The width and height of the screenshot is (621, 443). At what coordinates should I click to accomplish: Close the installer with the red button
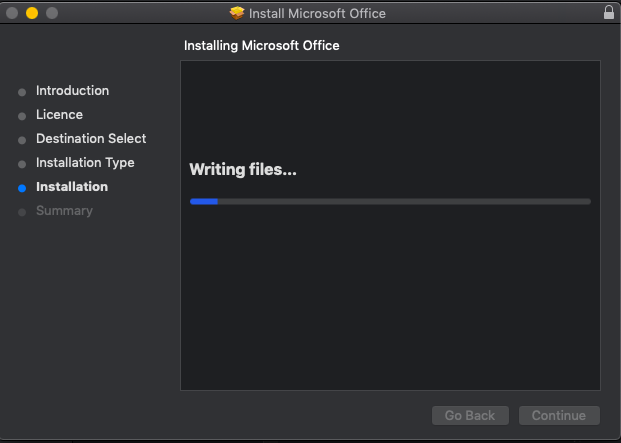pos(12,13)
